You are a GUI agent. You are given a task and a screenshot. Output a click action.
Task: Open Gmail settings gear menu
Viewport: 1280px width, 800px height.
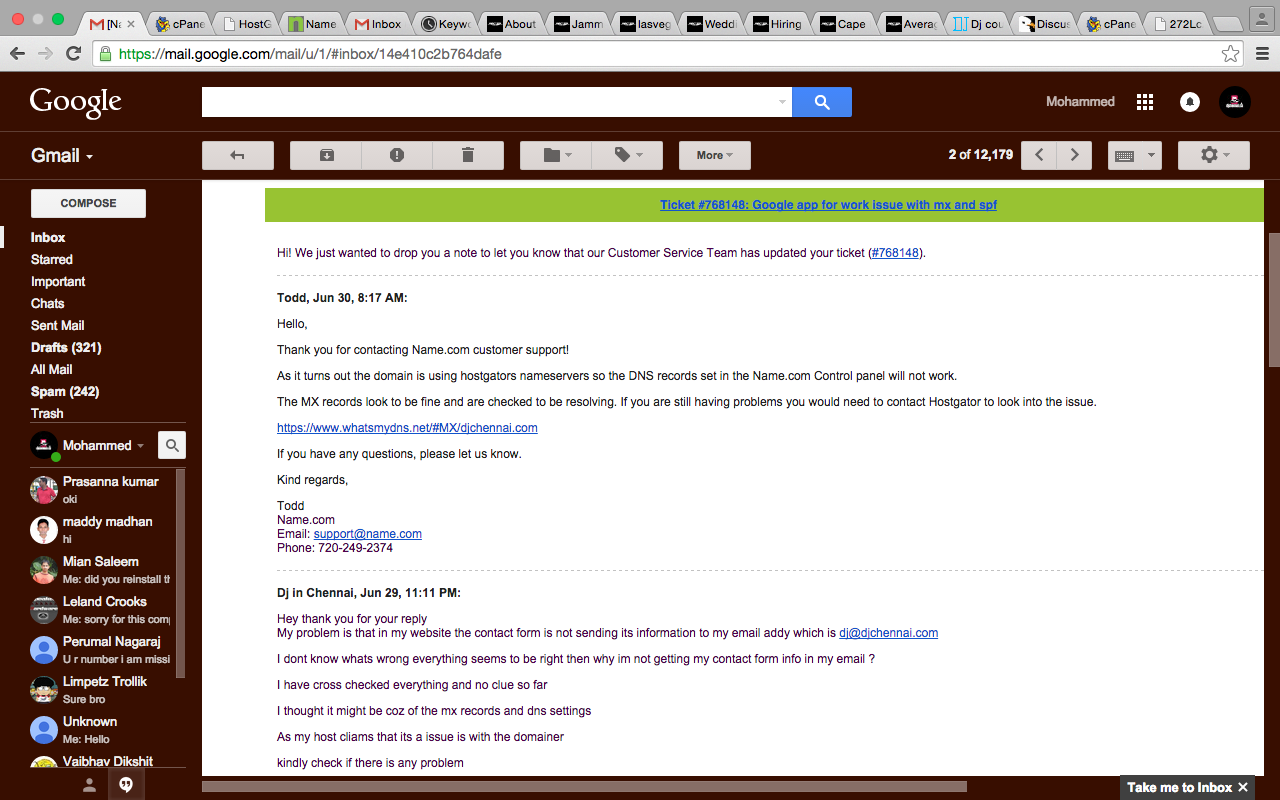tap(1214, 155)
